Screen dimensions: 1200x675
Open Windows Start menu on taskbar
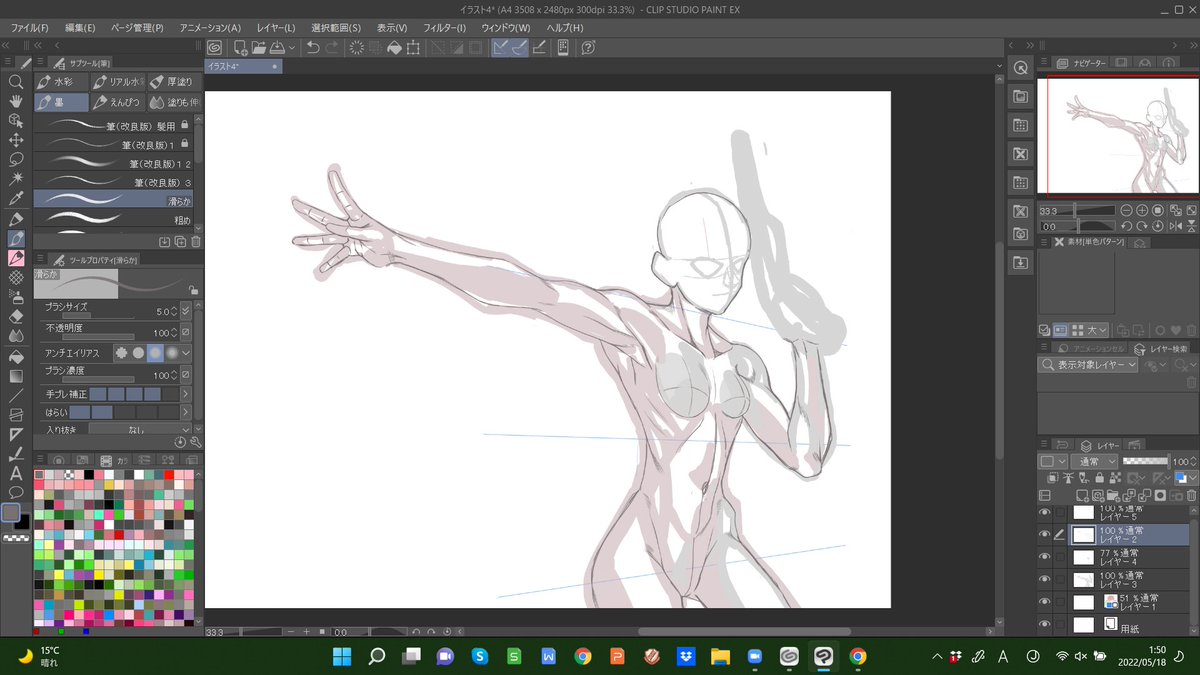[341, 657]
